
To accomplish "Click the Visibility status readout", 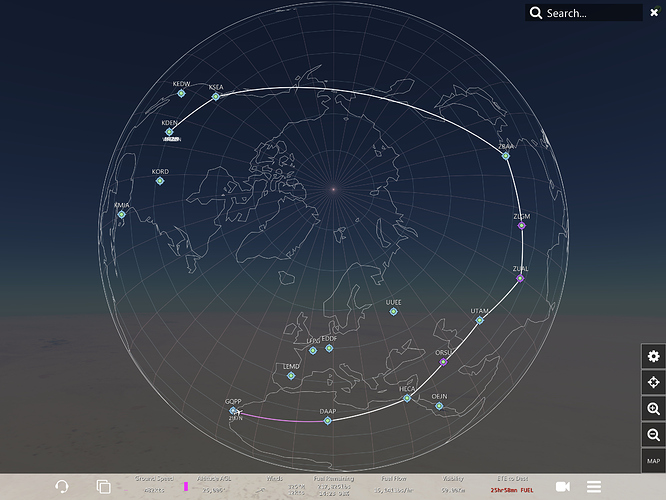I will (453, 484).
